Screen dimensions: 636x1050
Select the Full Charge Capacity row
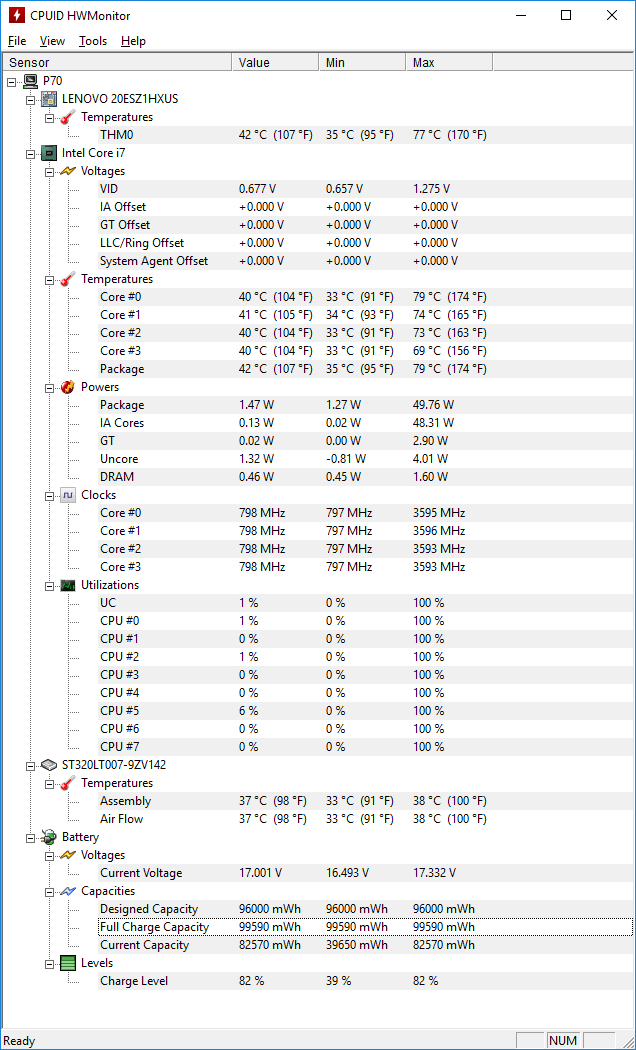[x=154, y=927]
